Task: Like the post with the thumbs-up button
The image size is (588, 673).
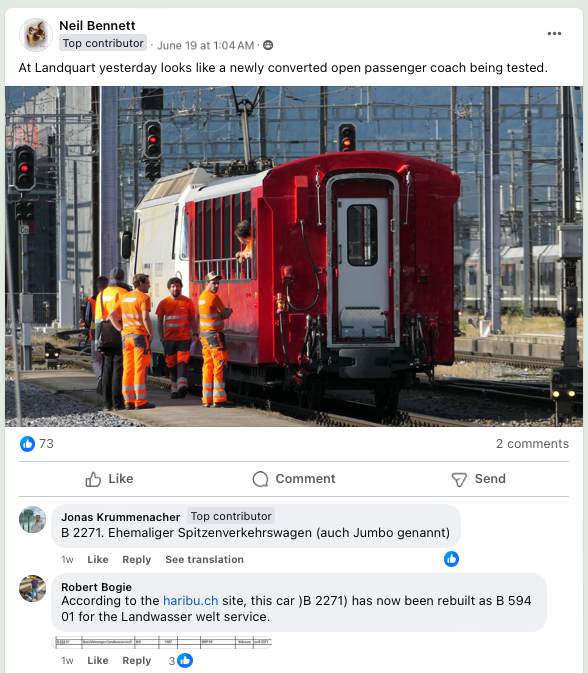Action: click(109, 479)
